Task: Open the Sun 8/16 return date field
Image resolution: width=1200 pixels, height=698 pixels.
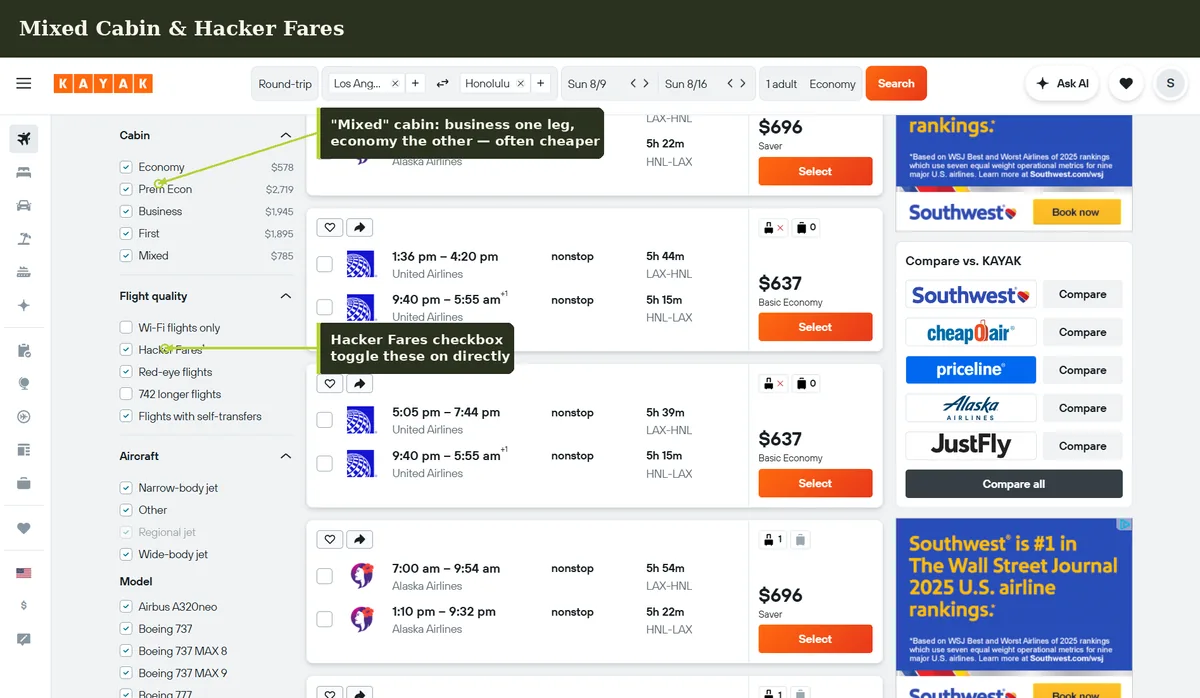Action: tap(686, 84)
